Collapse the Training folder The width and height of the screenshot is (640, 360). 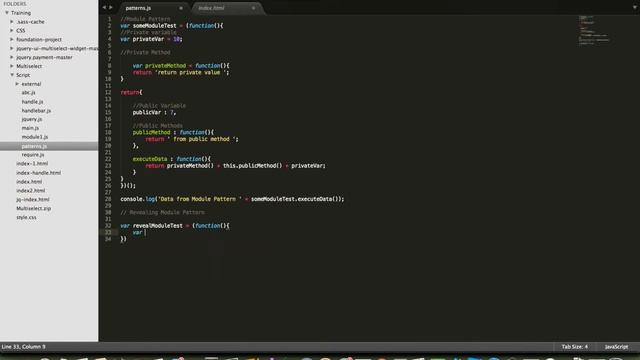pos(7,13)
